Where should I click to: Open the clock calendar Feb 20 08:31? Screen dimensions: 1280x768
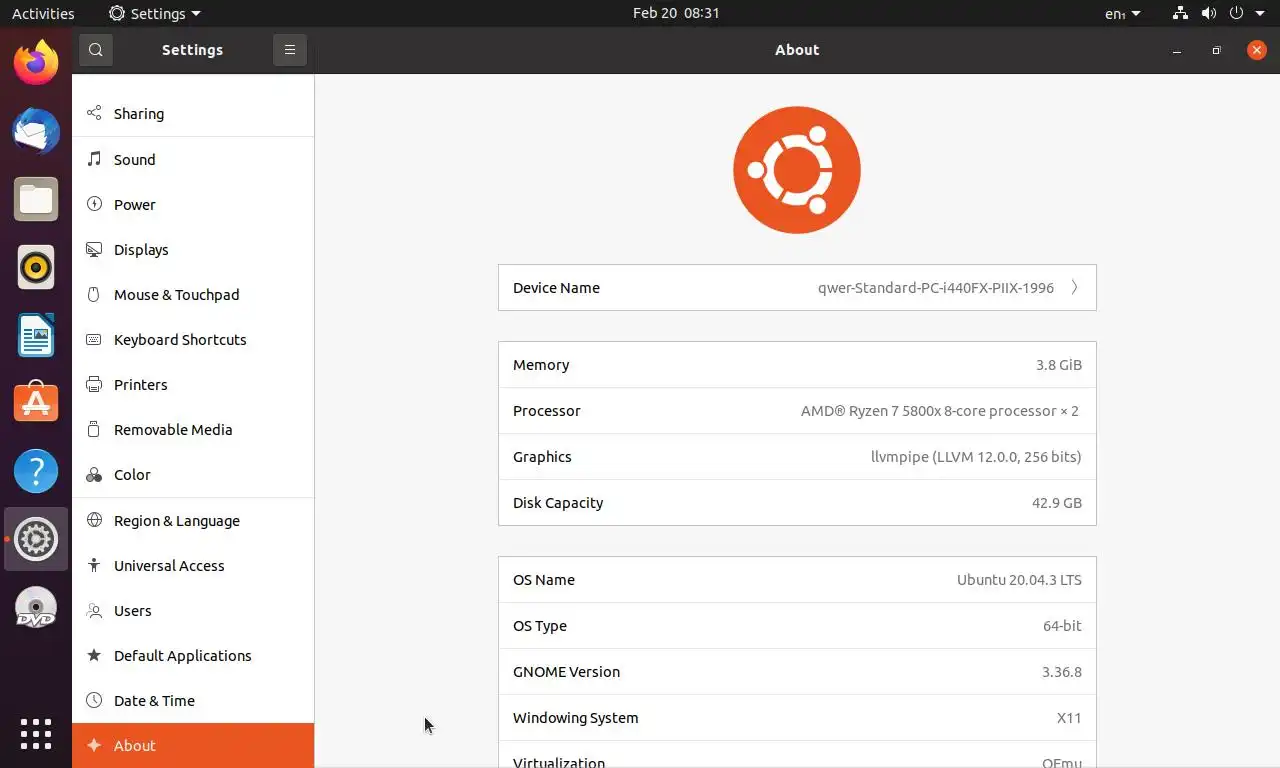(676, 13)
